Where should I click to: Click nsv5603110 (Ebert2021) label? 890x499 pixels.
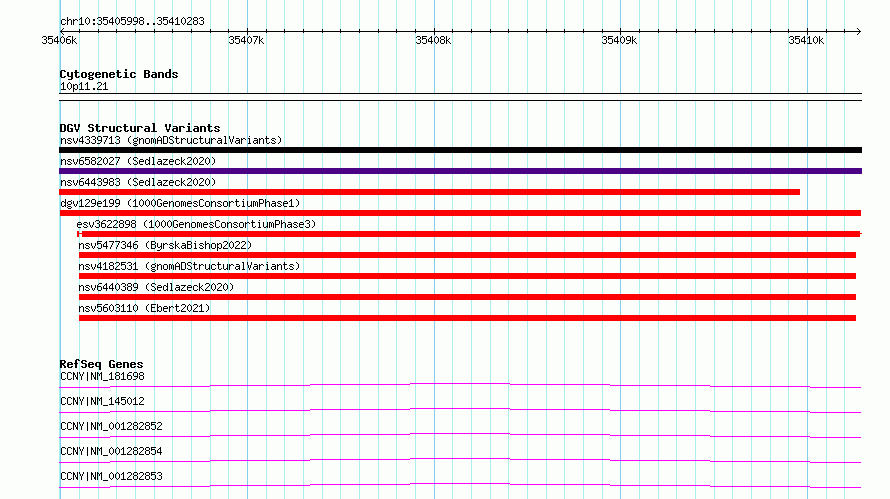[x=144, y=308]
